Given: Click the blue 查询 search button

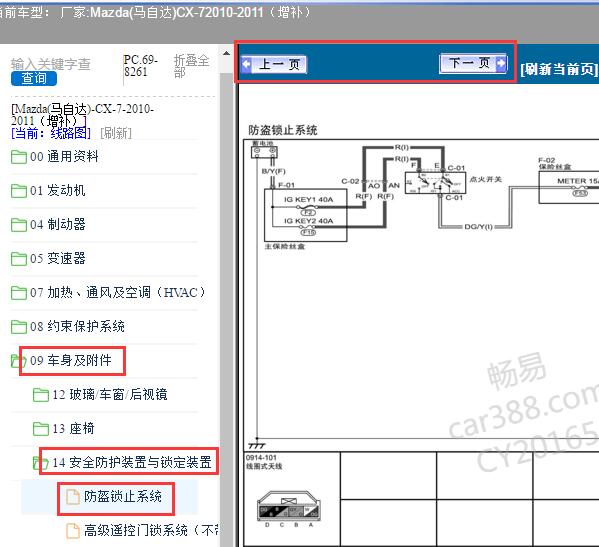Looking at the screenshot, I should pos(34,78).
